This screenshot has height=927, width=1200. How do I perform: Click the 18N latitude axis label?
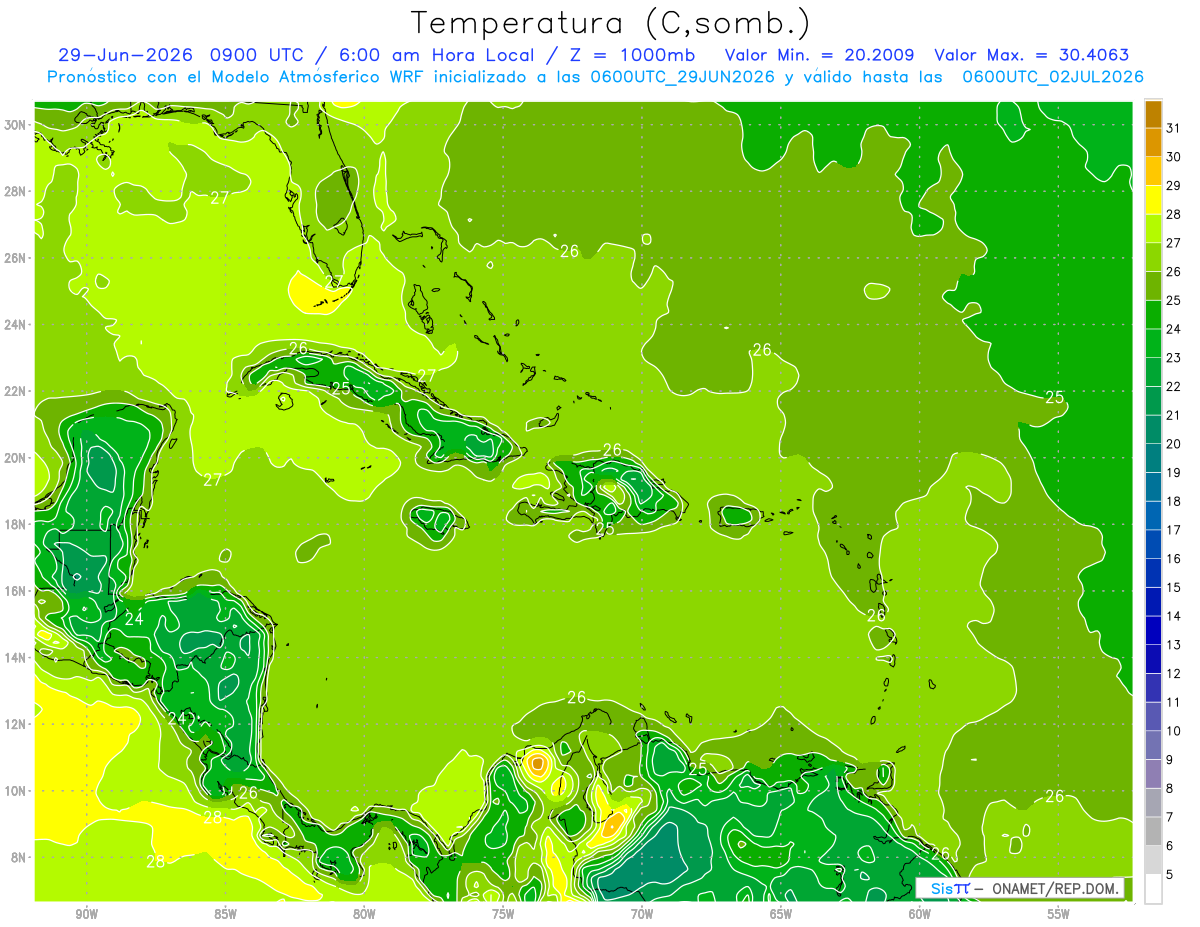15,524
